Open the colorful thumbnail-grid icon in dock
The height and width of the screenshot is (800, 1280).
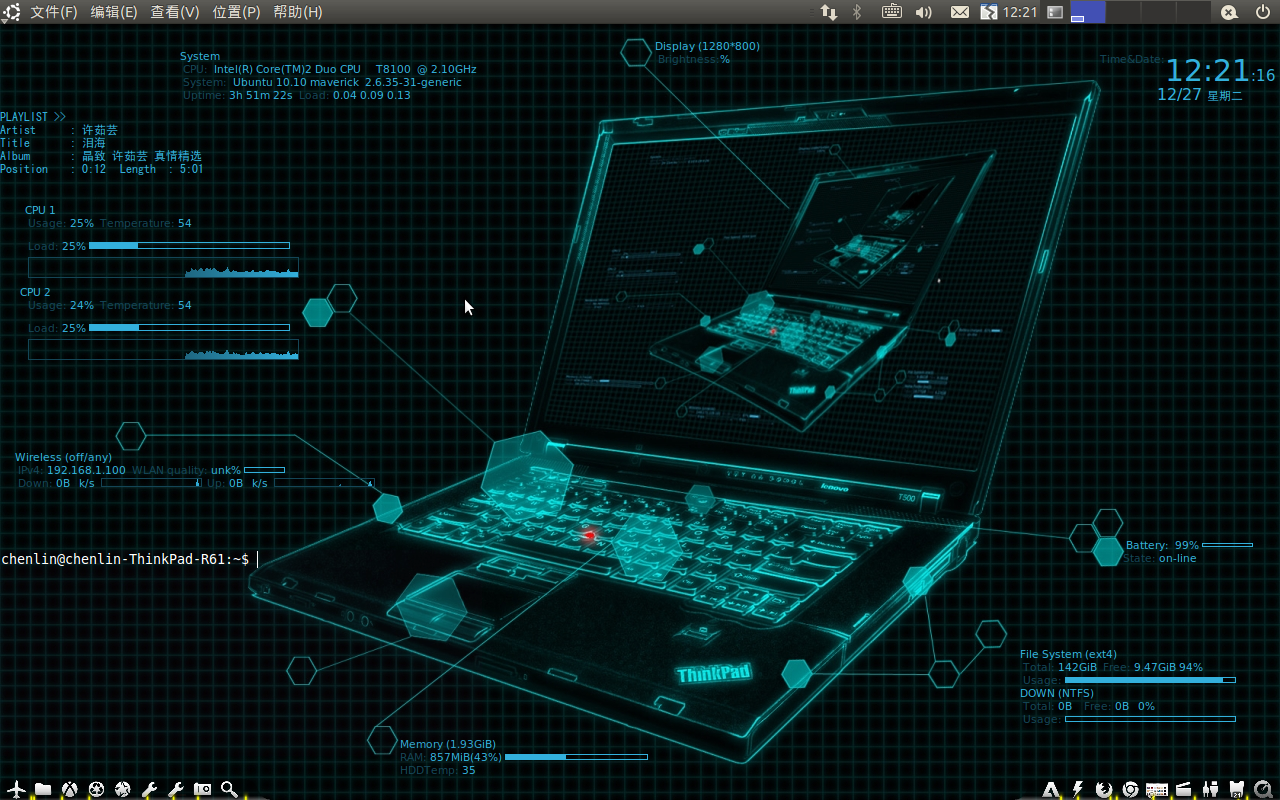[x=1157, y=790]
